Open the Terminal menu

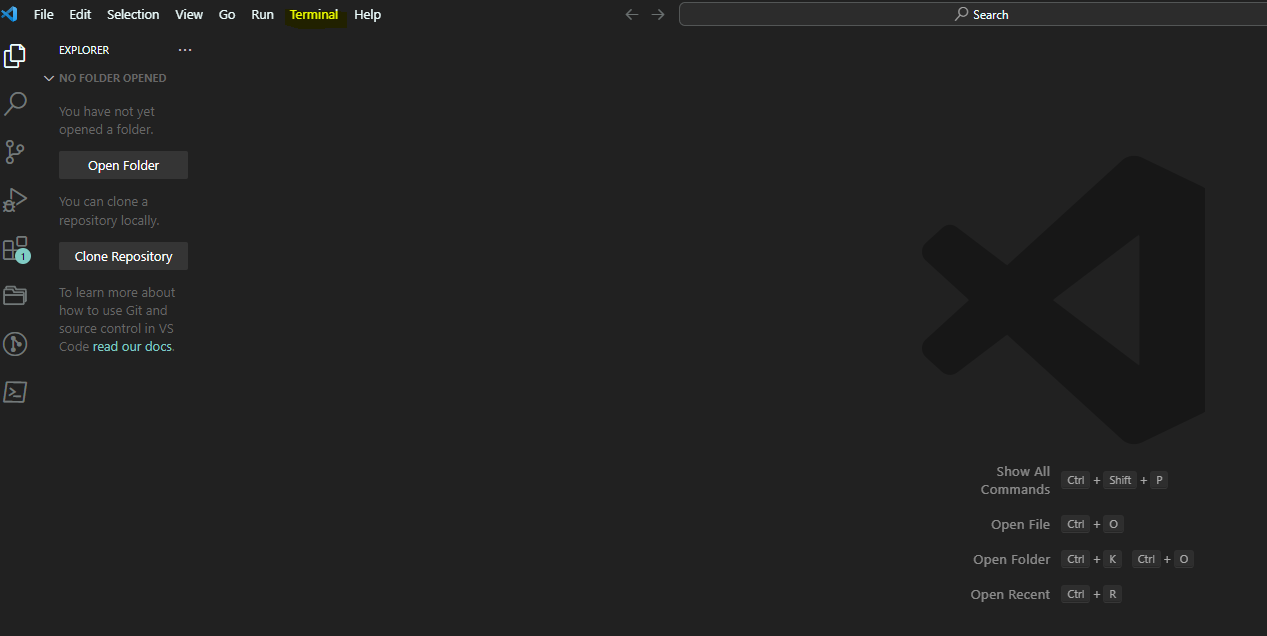314,14
